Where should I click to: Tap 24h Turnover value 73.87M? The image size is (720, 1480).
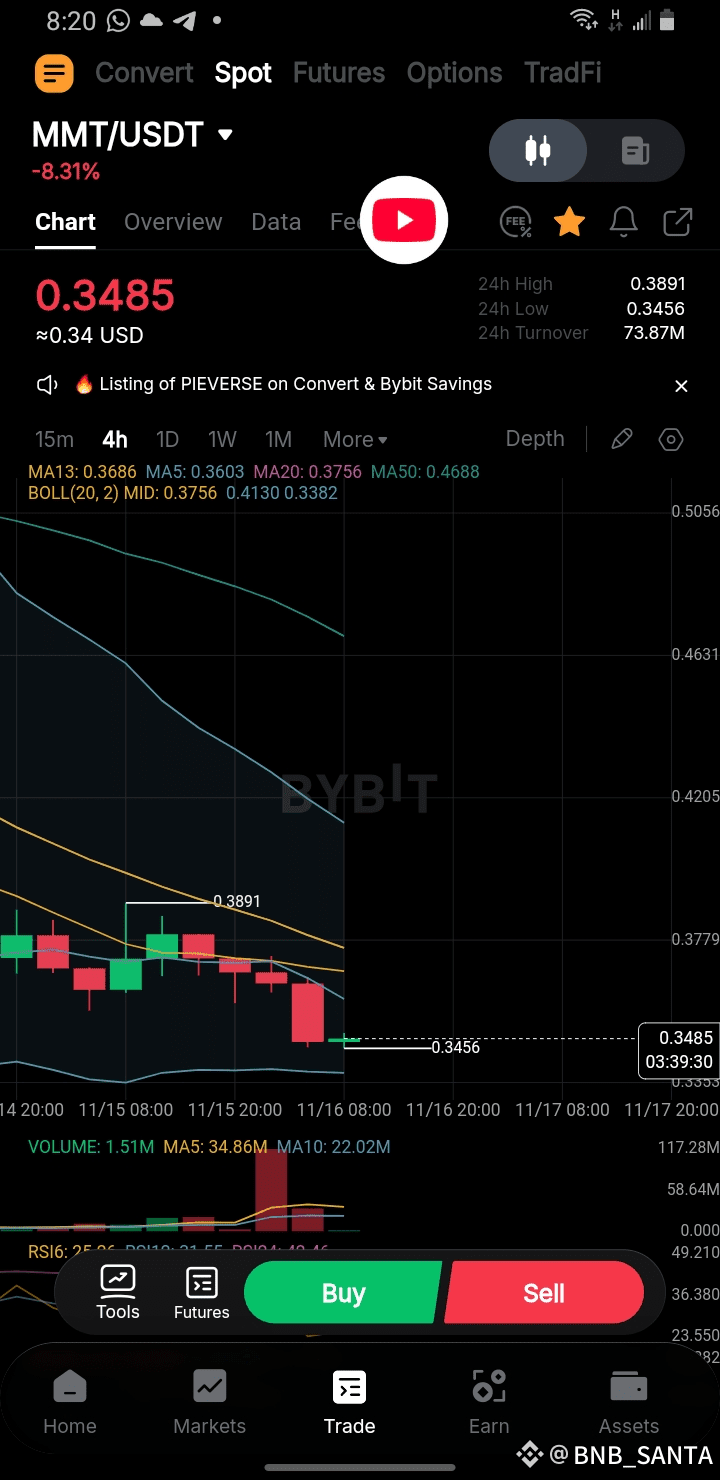tap(654, 333)
